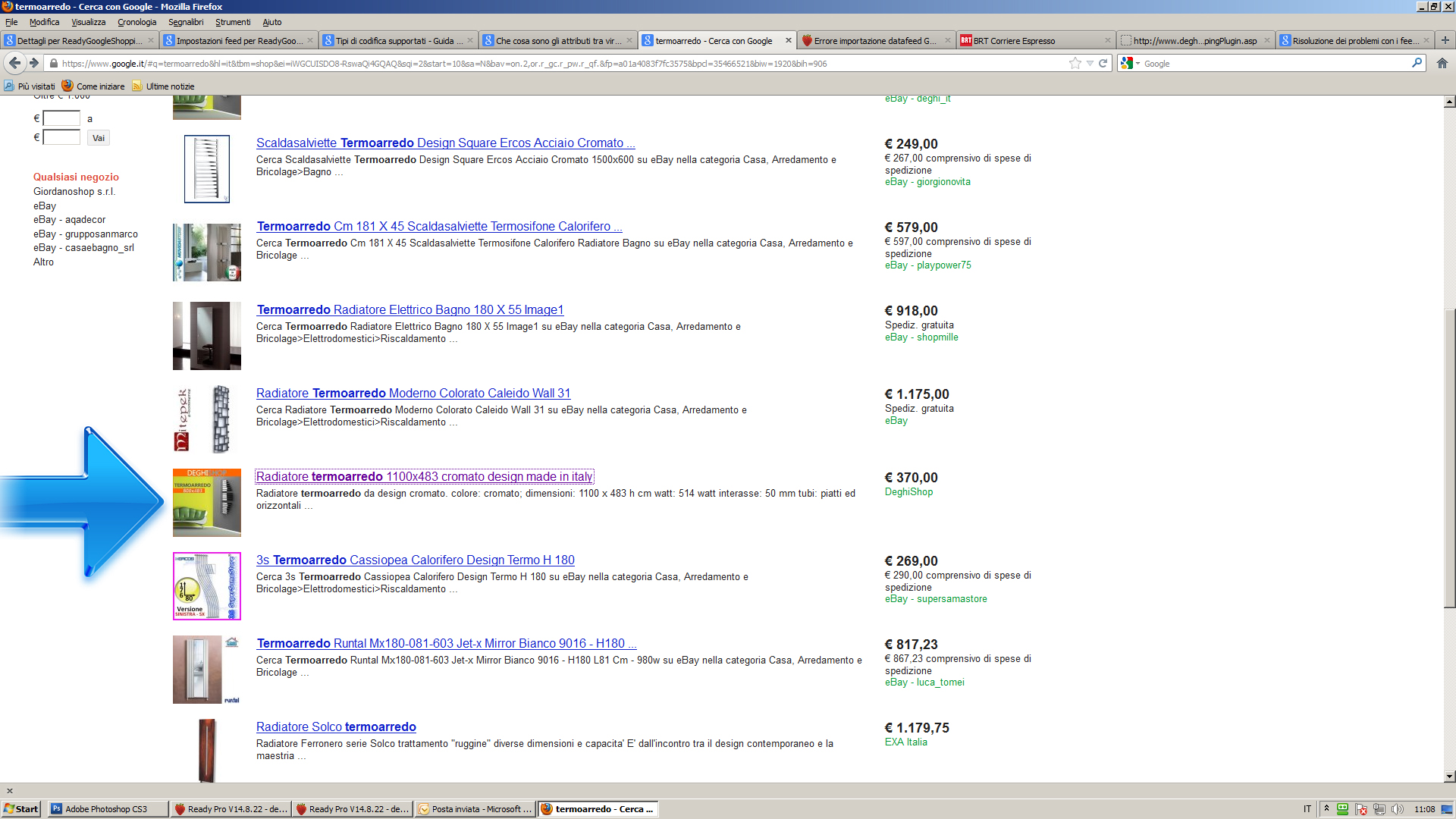
Task: Filter by the eBay - aqadecor store
Action: coord(70,220)
